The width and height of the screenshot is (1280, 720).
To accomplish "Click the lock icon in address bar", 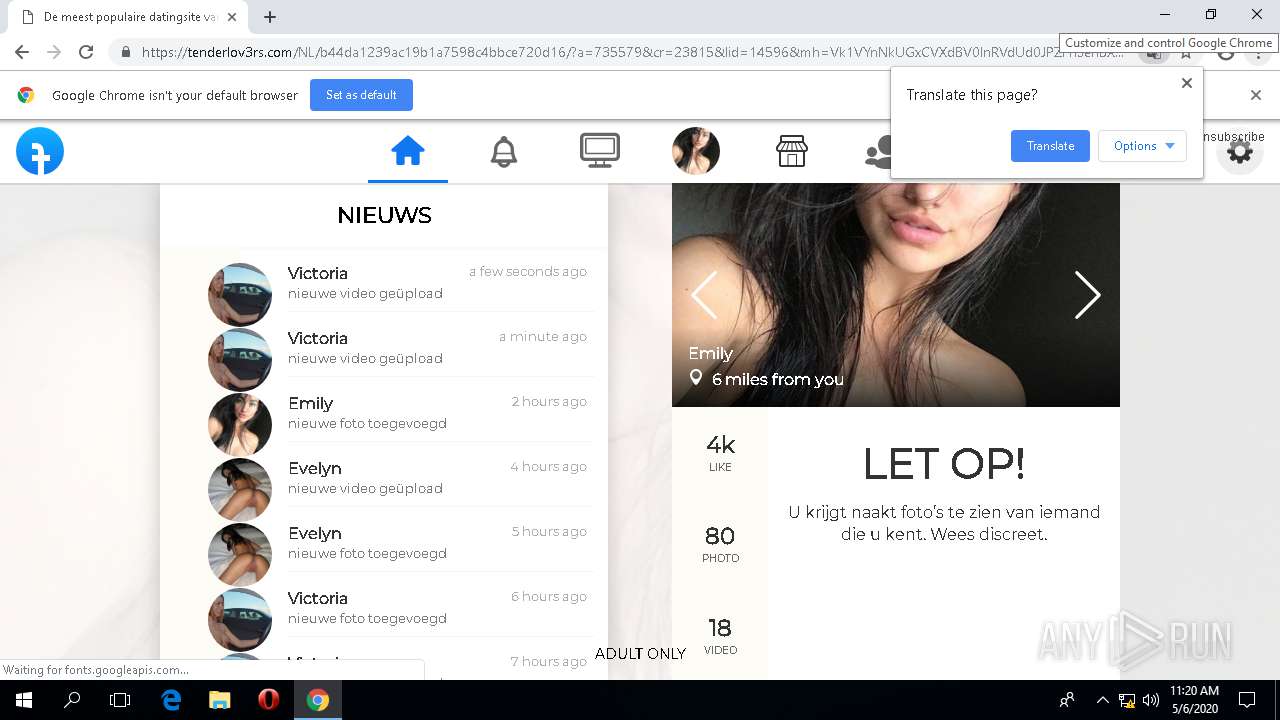I will [125, 52].
